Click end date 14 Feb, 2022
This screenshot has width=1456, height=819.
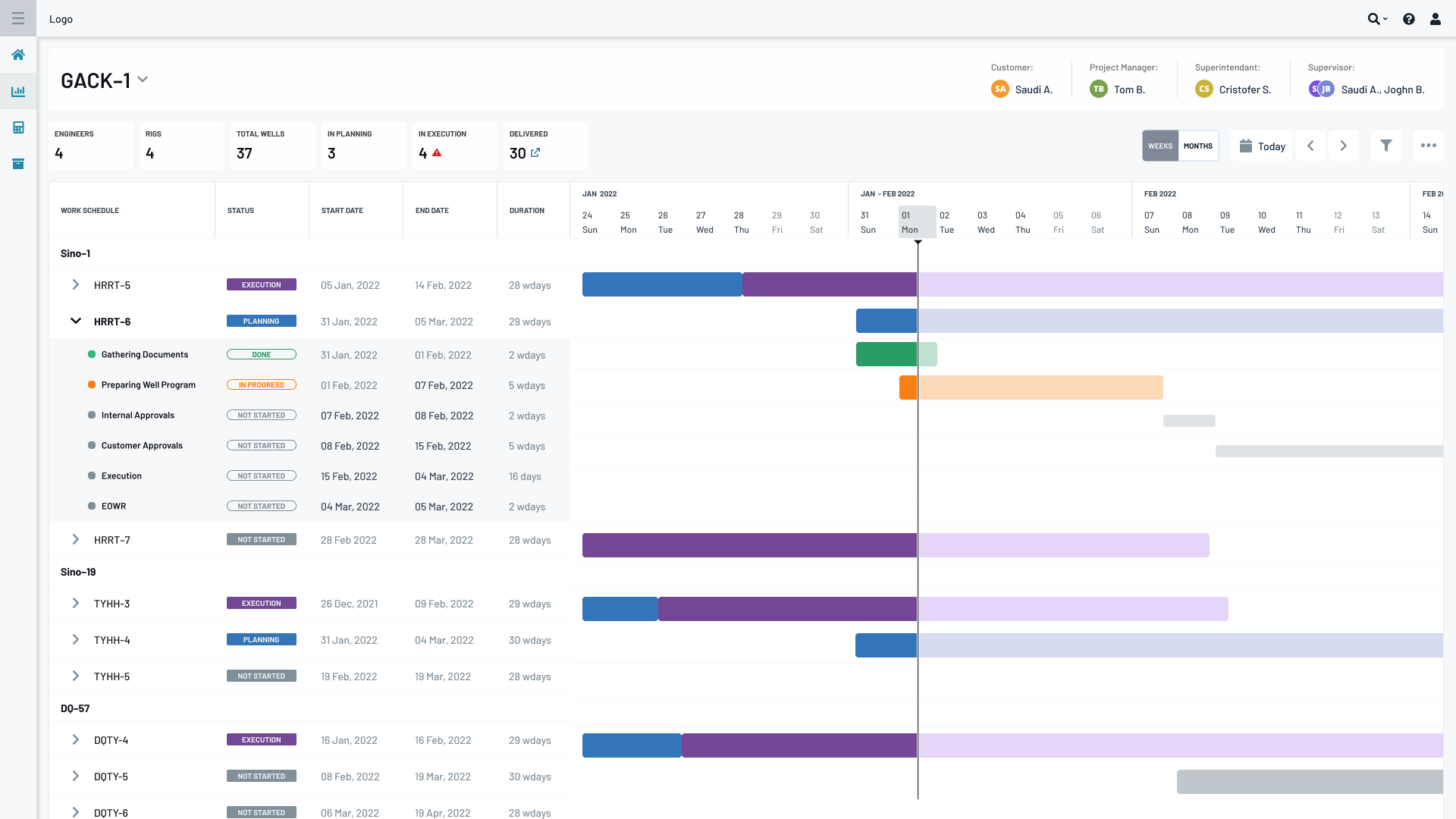(443, 285)
